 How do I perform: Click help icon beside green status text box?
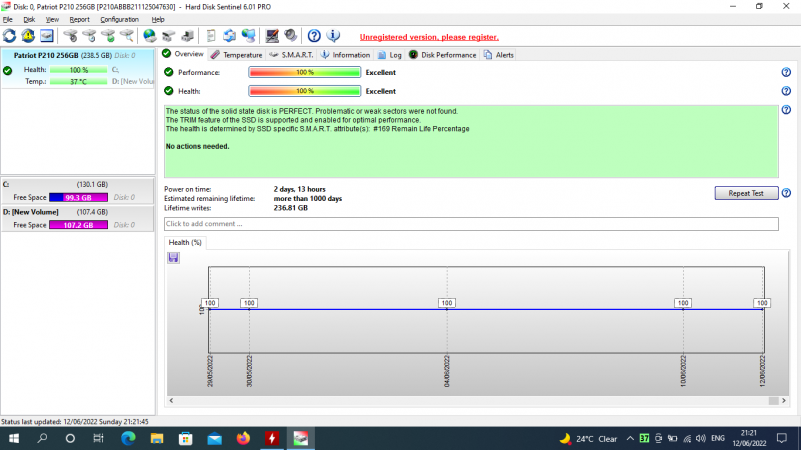pyautogui.click(x=786, y=110)
